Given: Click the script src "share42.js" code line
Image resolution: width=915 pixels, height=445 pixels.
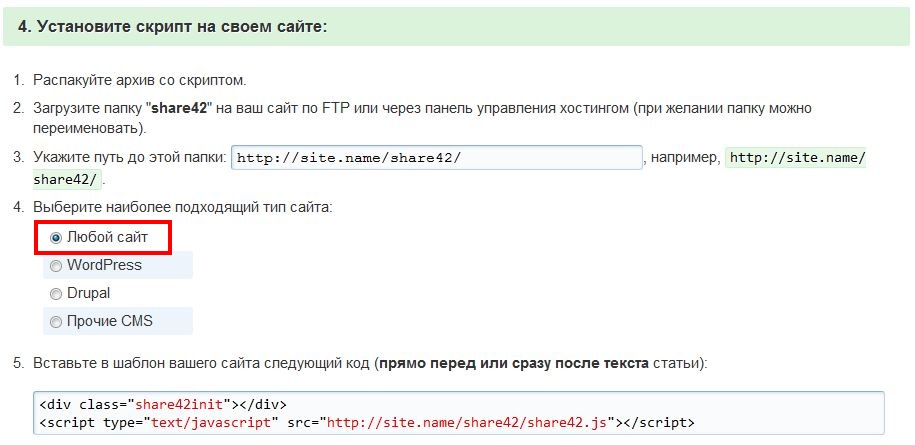Looking at the screenshot, I should (367, 423).
